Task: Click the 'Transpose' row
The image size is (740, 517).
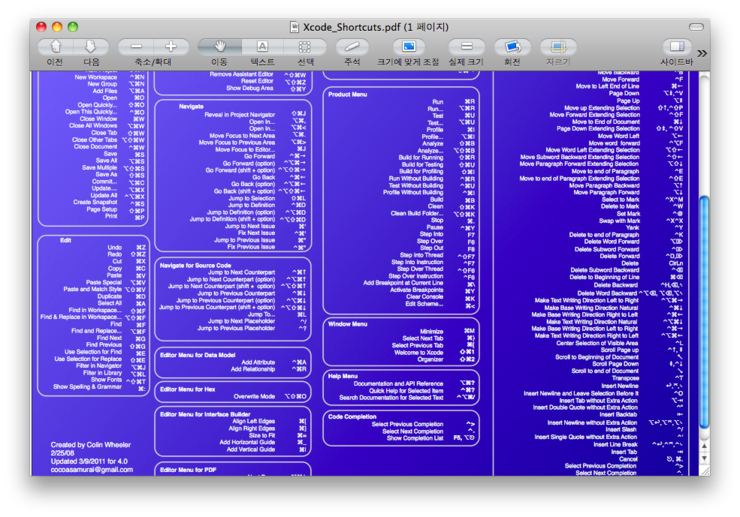Action: coord(647,378)
